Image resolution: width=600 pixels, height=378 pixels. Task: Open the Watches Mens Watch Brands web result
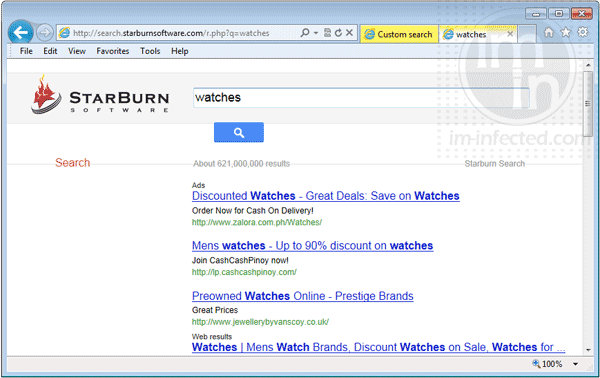tap(378, 347)
